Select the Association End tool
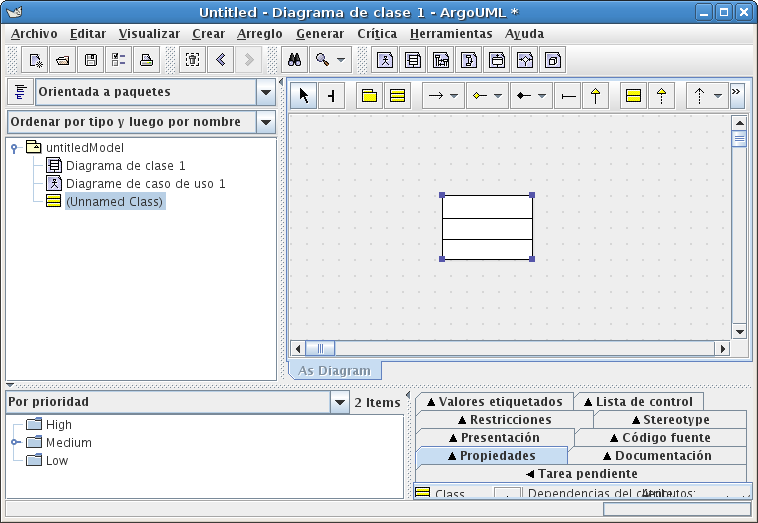This screenshot has height=523, width=758. point(568,96)
